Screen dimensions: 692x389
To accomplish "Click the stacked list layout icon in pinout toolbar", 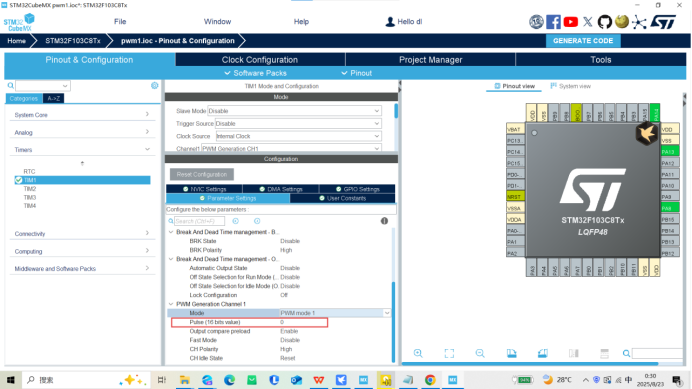I will pos(605,353).
